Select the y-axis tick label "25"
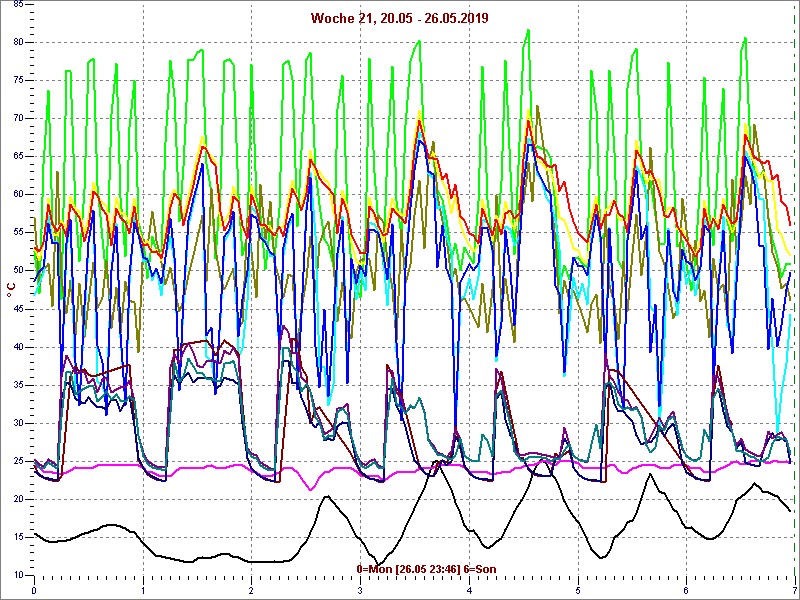This screenshot has height=600, width=800. (x=18, y=461)
